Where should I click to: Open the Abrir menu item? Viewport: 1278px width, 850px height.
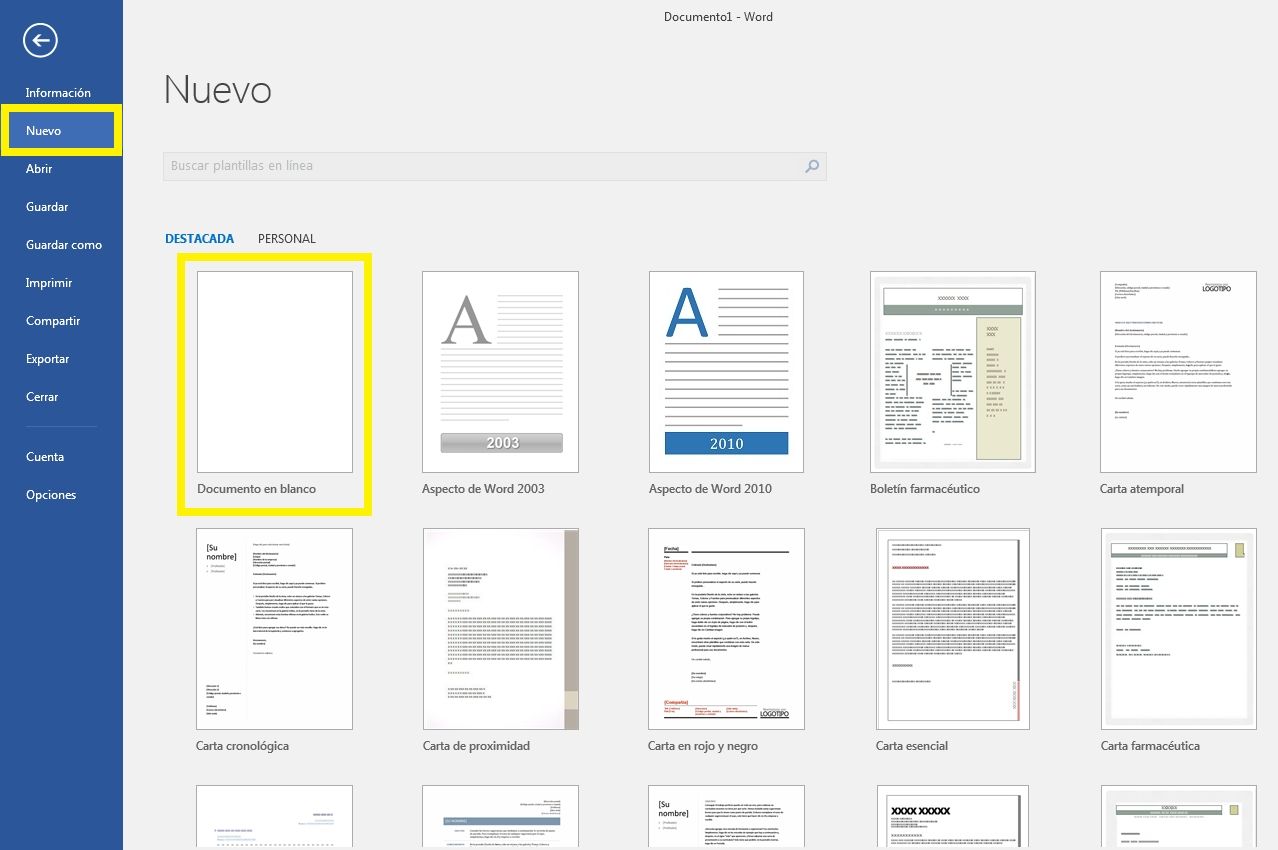tap(39, 169)
